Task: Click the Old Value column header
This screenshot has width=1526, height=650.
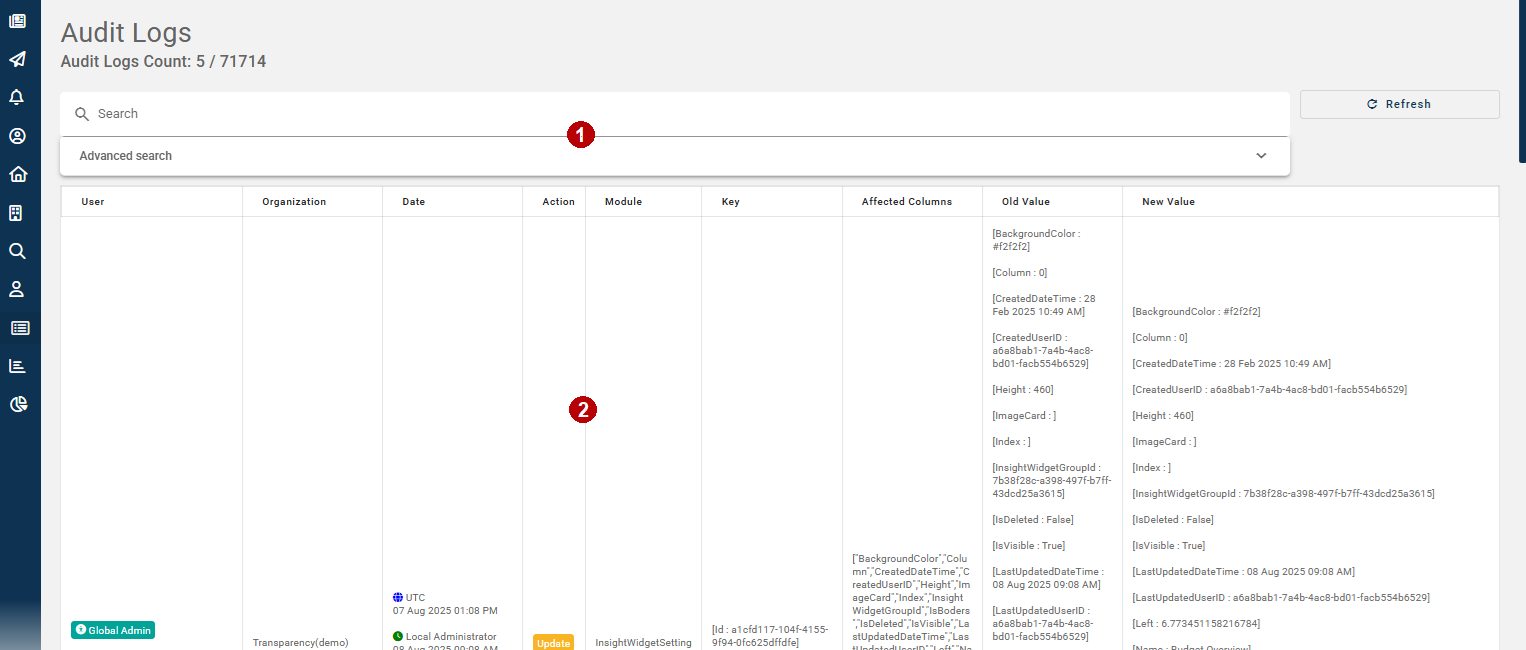Action: coord(1026,202)
